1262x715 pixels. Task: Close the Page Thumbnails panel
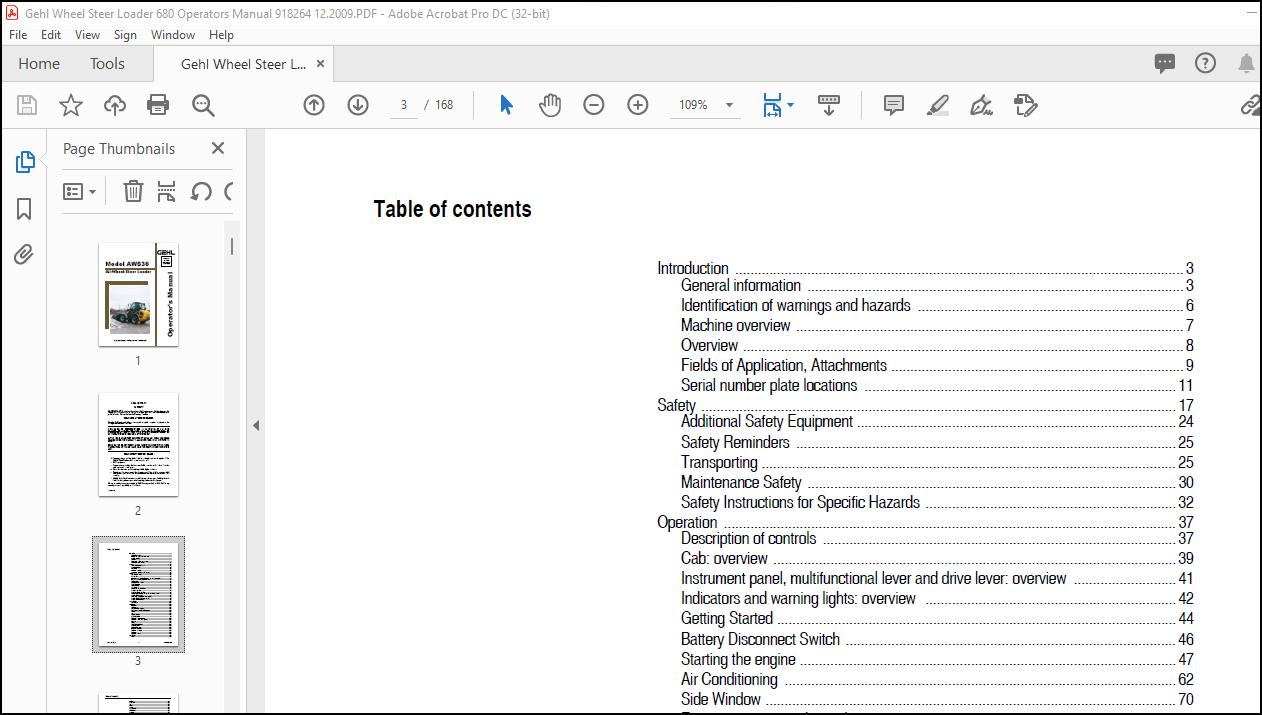(x=218, y=148)
